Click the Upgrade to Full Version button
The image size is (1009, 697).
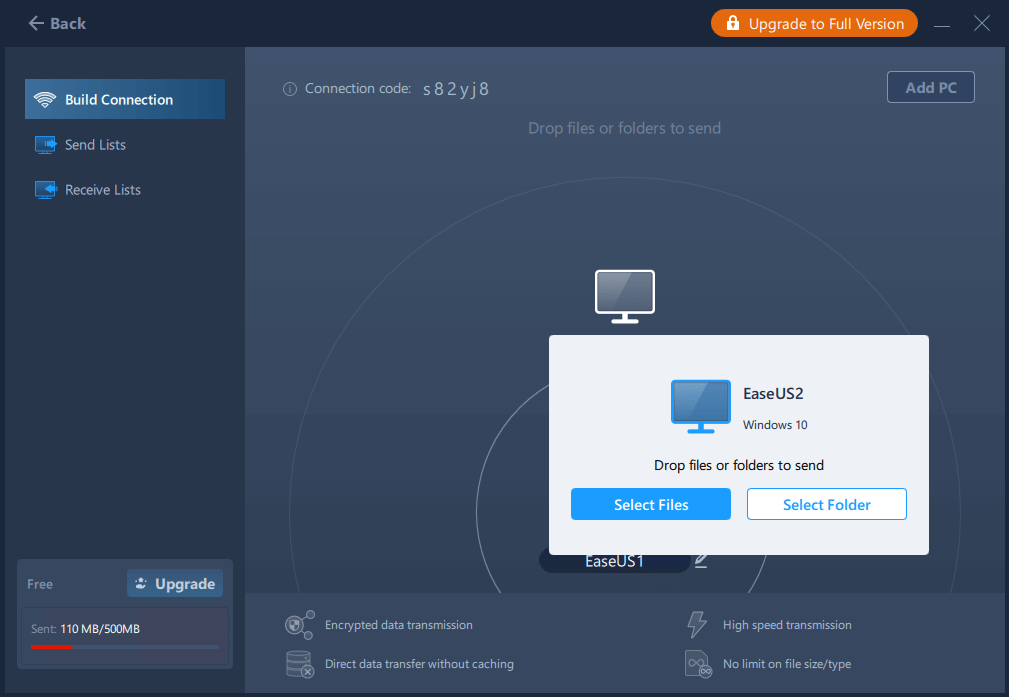[x=814, y=23]
